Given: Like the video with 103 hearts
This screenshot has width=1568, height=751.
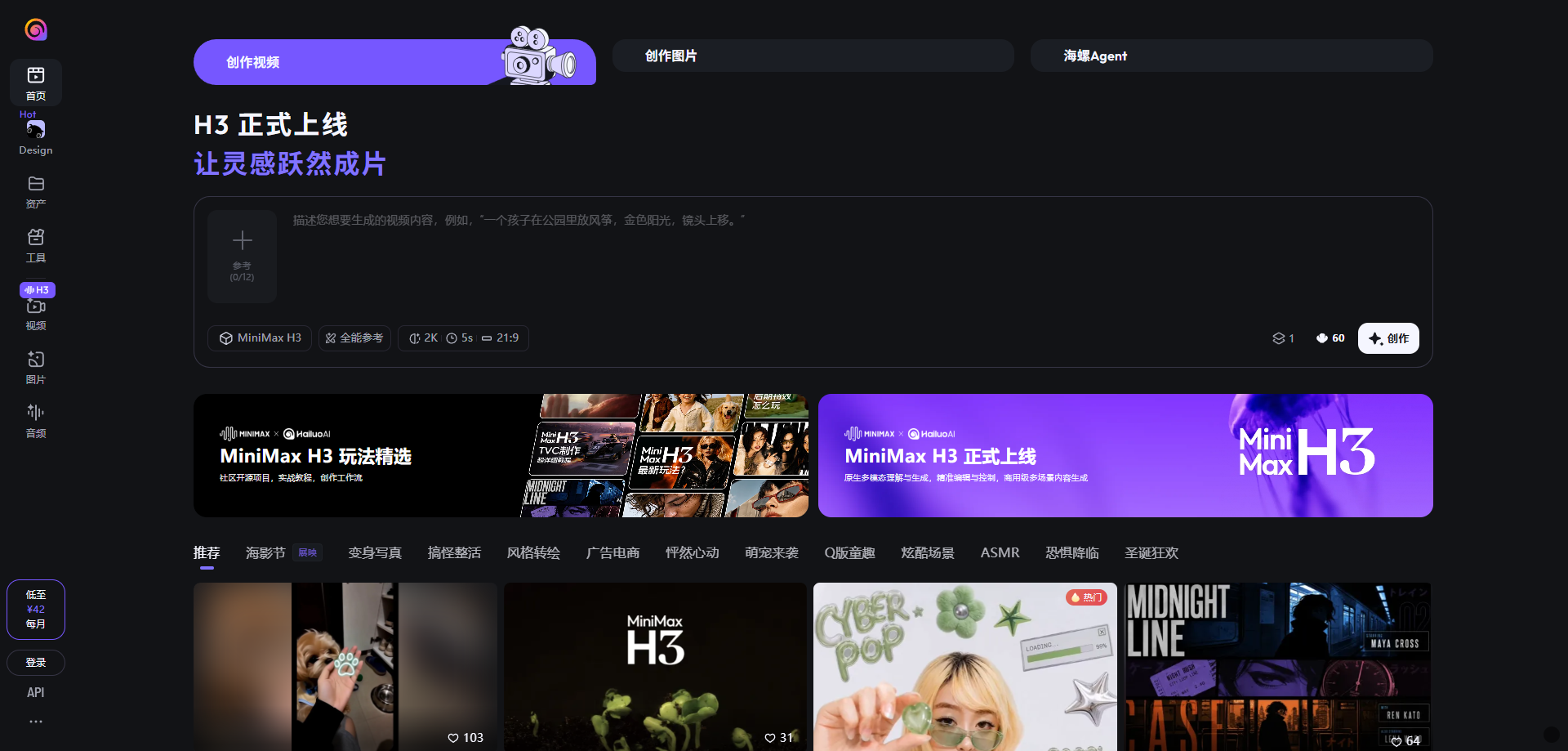Looking at the screenshot, I should tap(453, 738).
